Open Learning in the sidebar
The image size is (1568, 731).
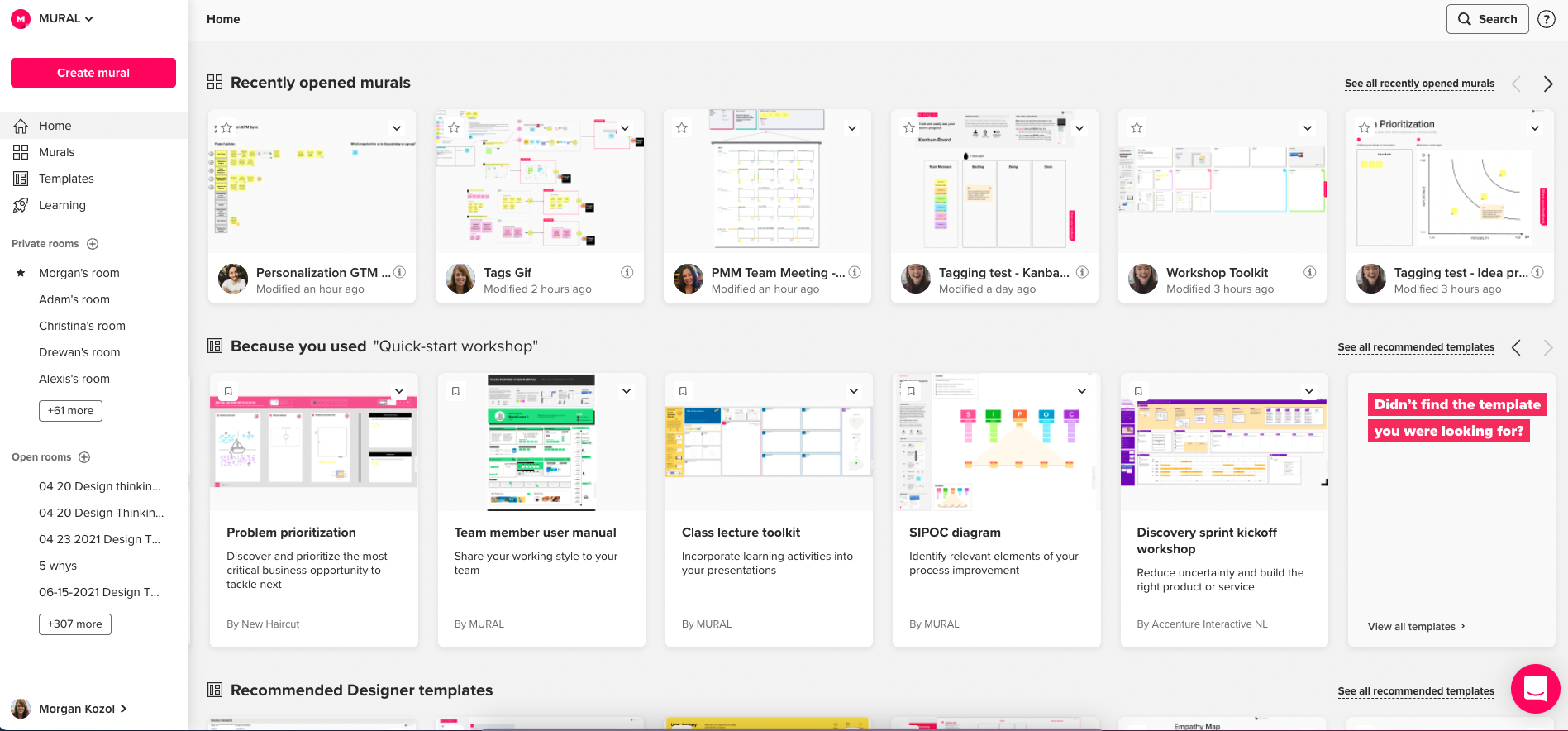[x=94, y=205]
